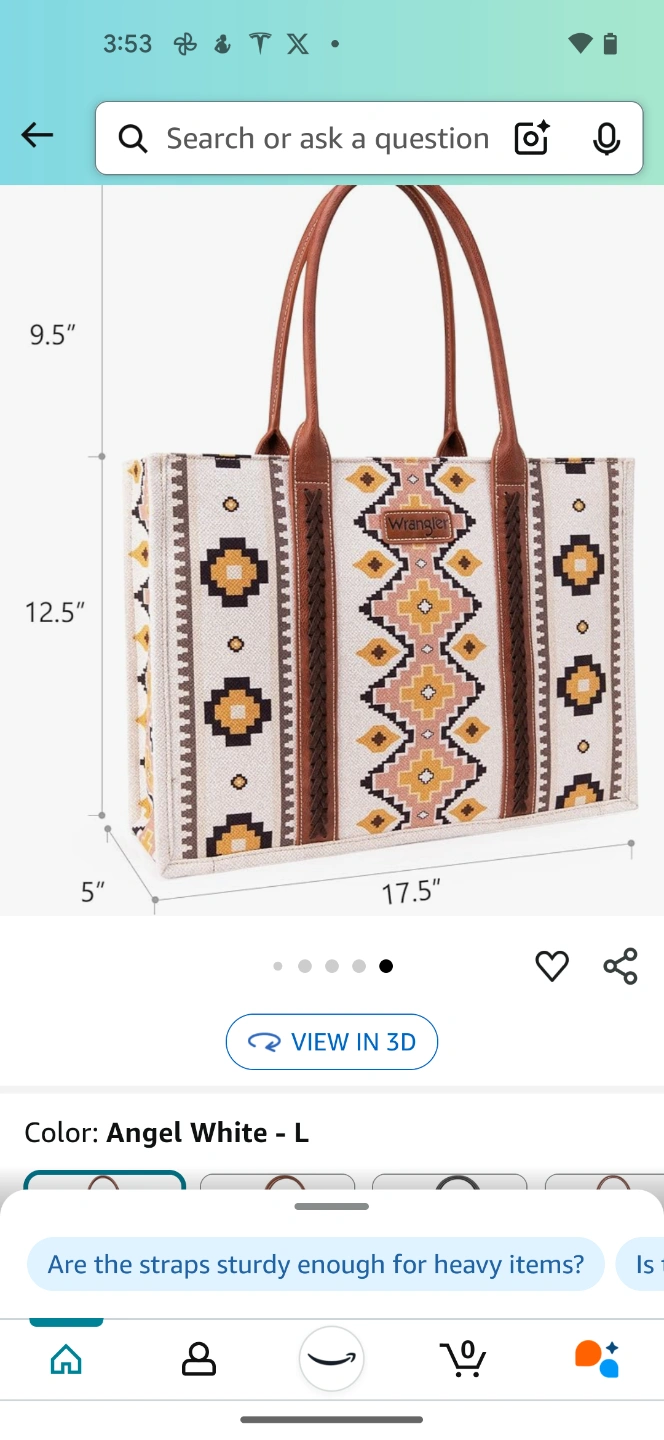Select the third bag color swatch

450,1182
